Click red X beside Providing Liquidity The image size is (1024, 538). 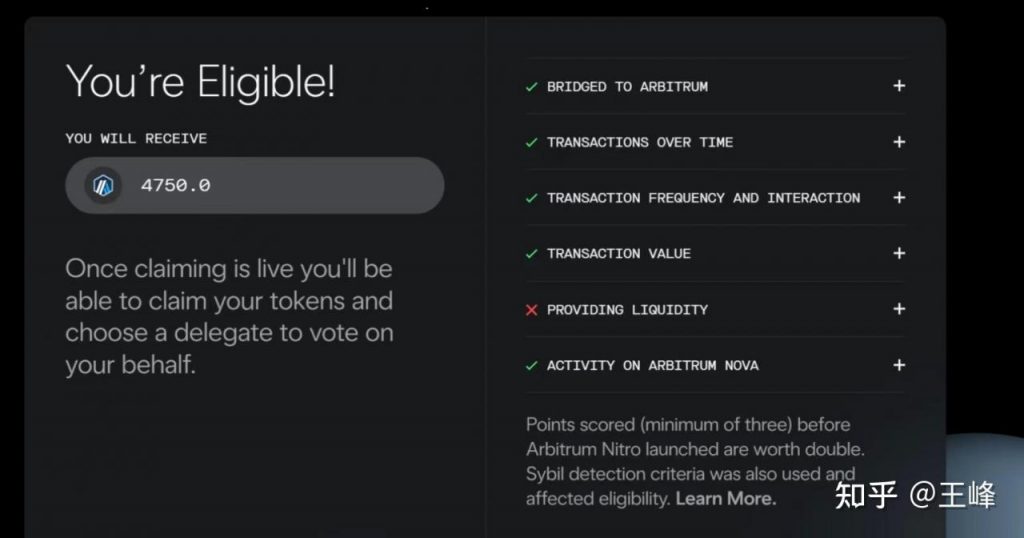[532, 310]
